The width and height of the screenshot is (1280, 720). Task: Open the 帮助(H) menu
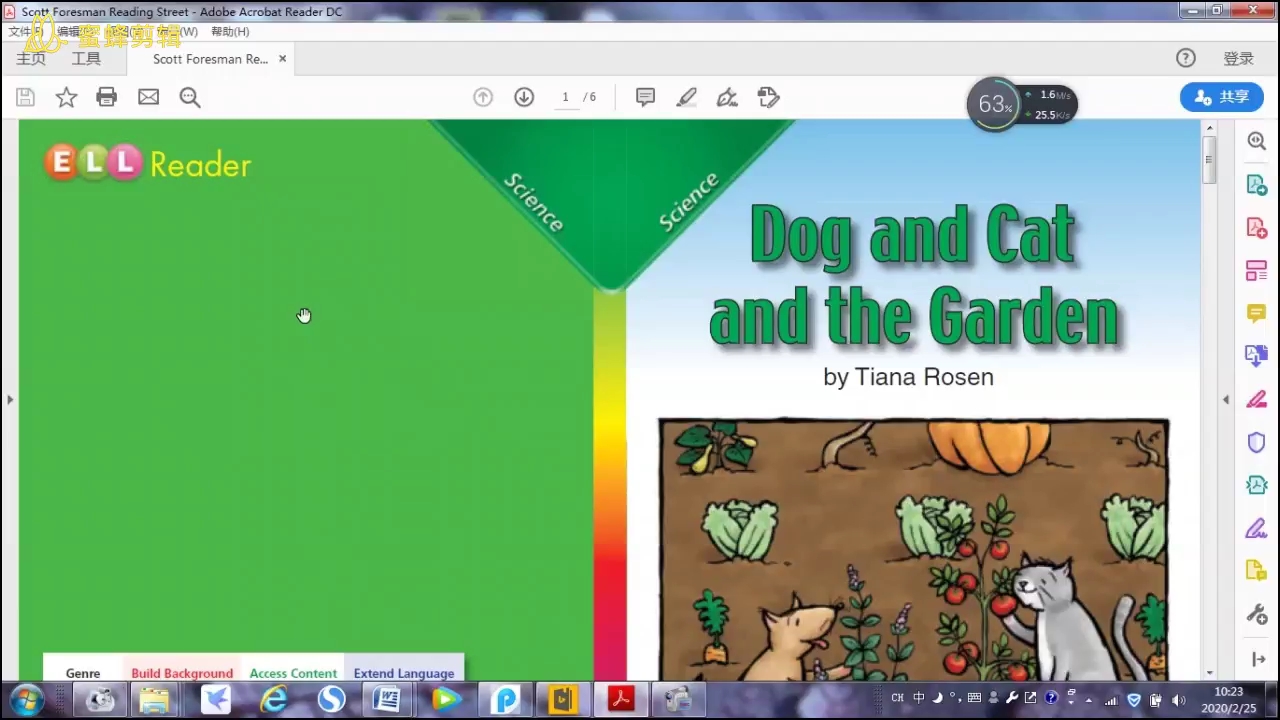(x=230, y=32)
